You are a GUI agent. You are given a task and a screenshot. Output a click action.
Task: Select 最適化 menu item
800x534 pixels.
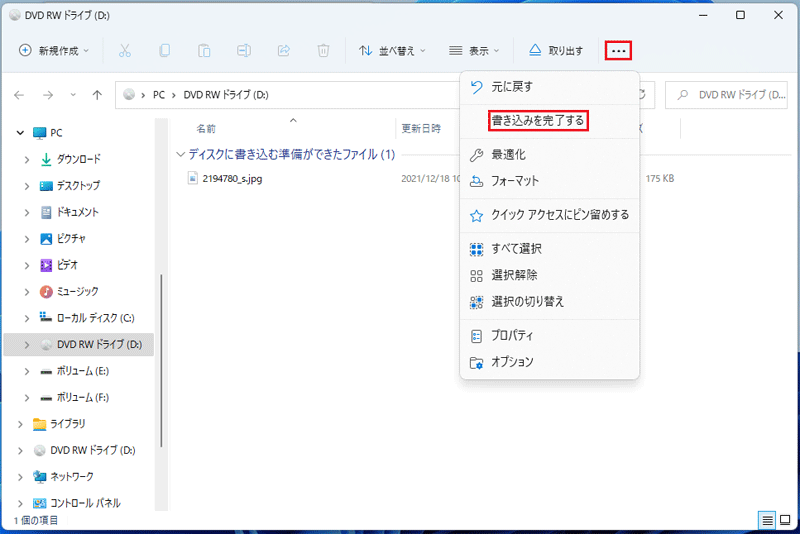coord(549,155)
